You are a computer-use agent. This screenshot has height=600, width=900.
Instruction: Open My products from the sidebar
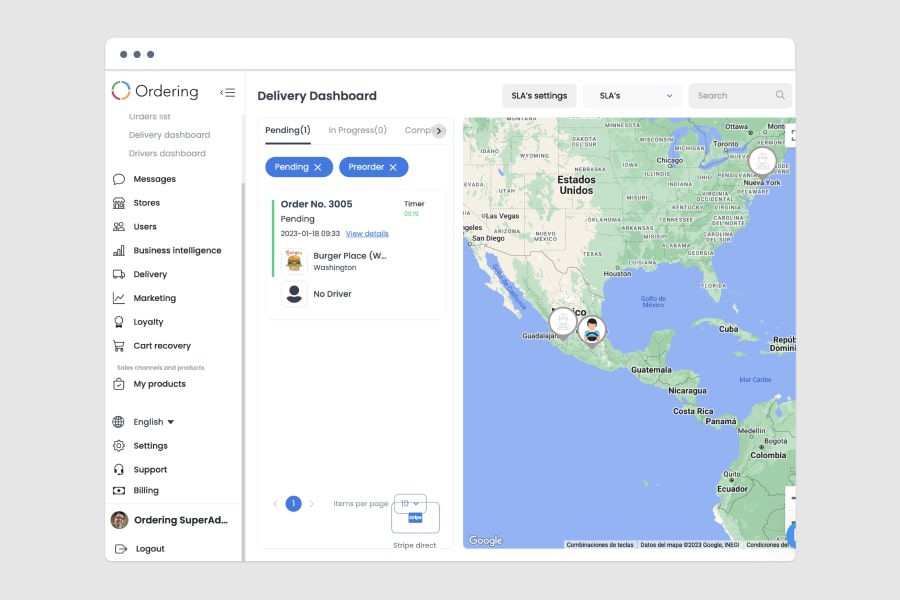click(x=159, y=384)
